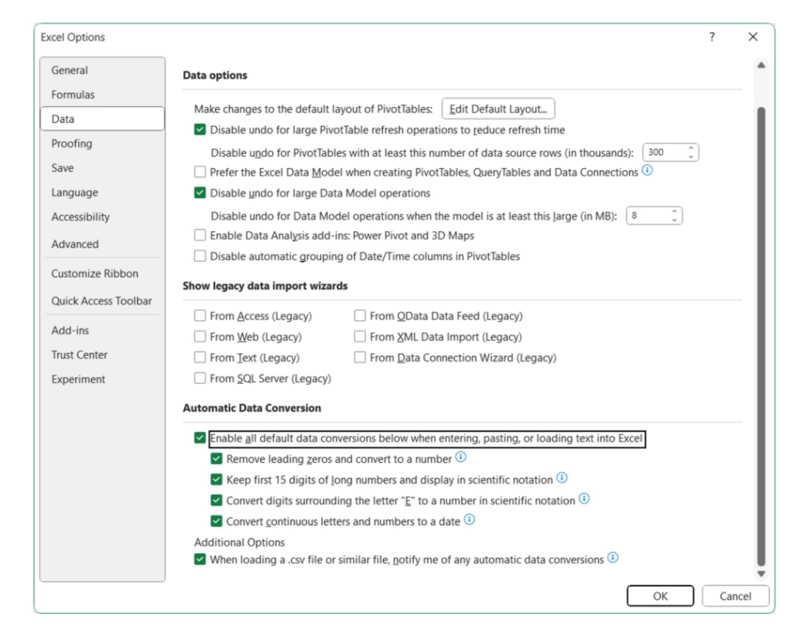The width and height of the screenshot is (800, 630).
Task: Open the Advanced options category
Action: coord(75,244)
